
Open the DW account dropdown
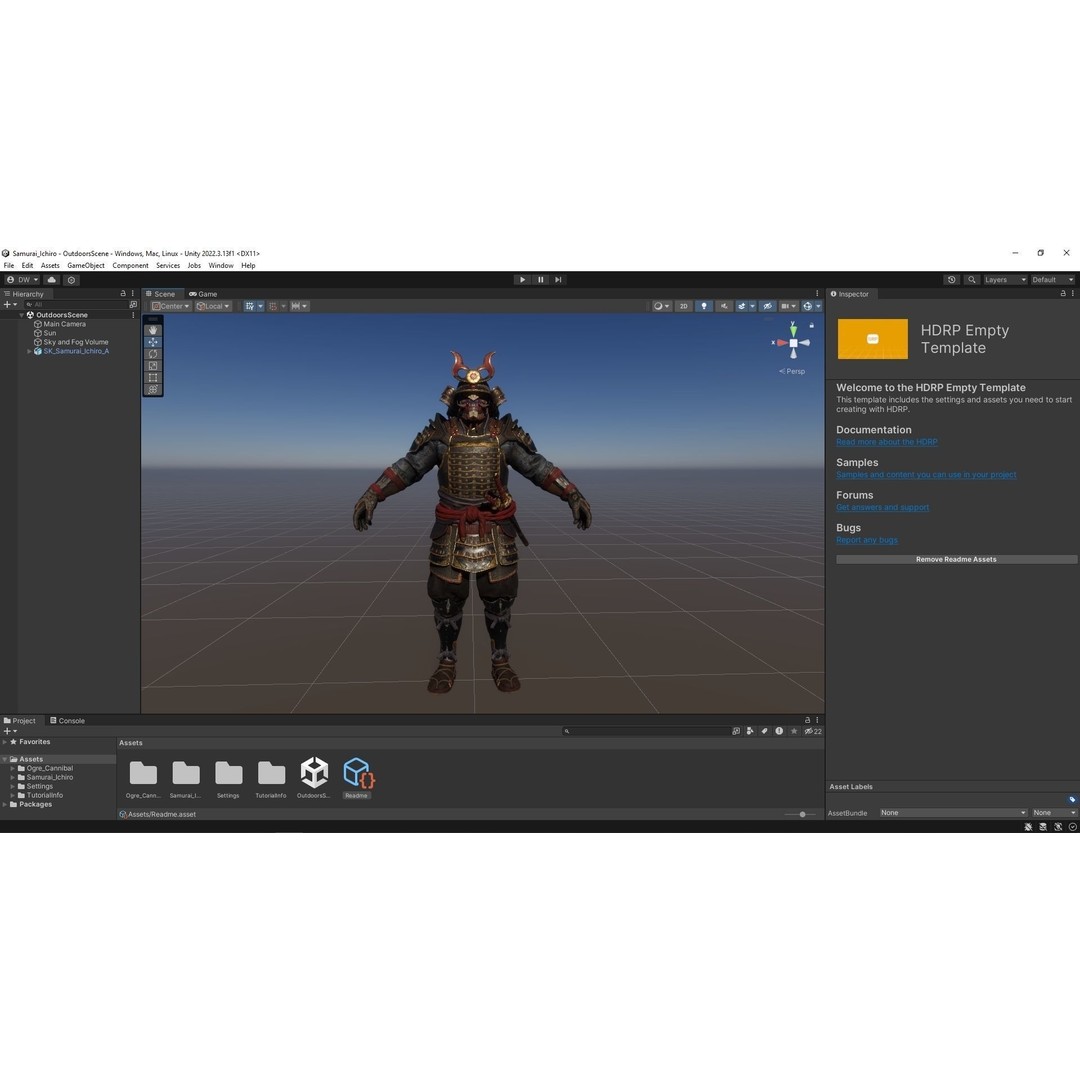23,280
